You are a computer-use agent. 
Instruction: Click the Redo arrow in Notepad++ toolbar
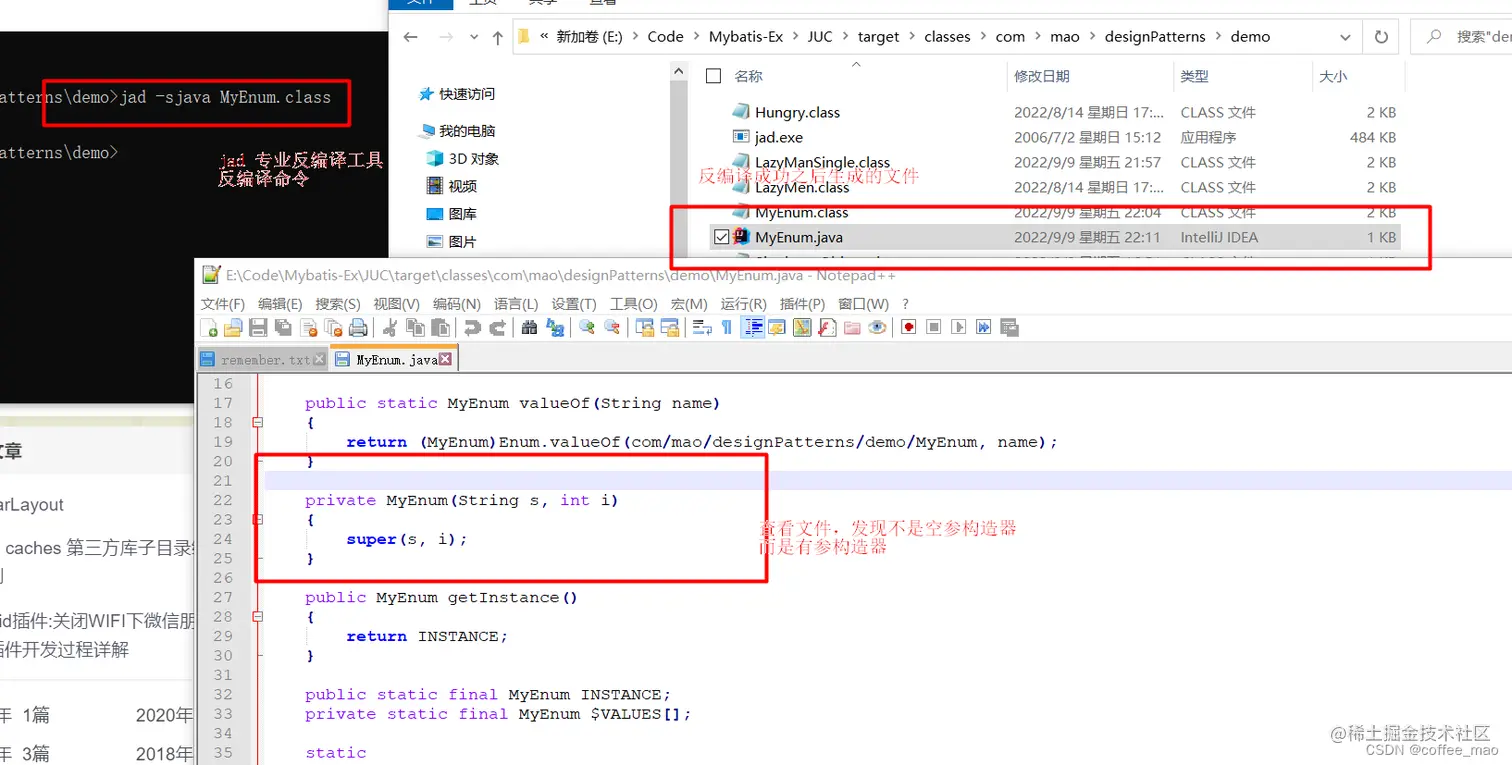[x=497, y=327]
